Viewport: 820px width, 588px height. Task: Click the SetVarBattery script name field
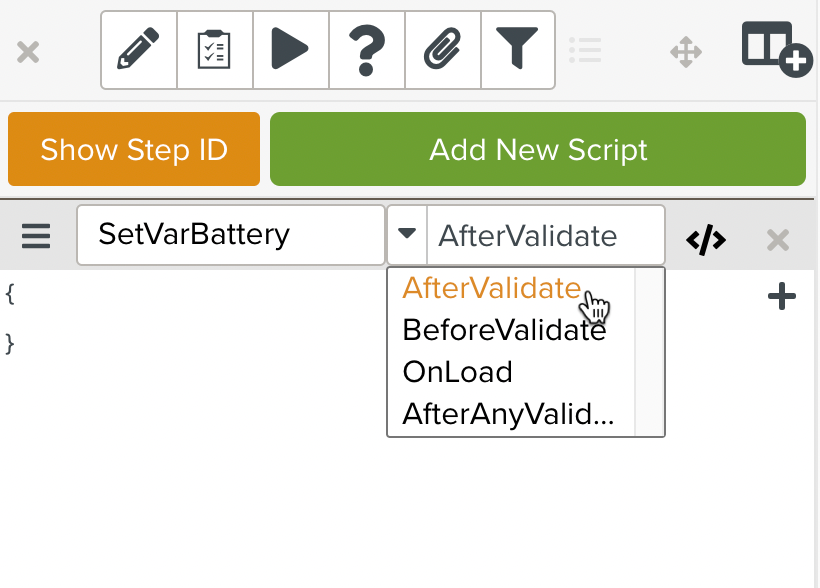[x=231, y=235]
